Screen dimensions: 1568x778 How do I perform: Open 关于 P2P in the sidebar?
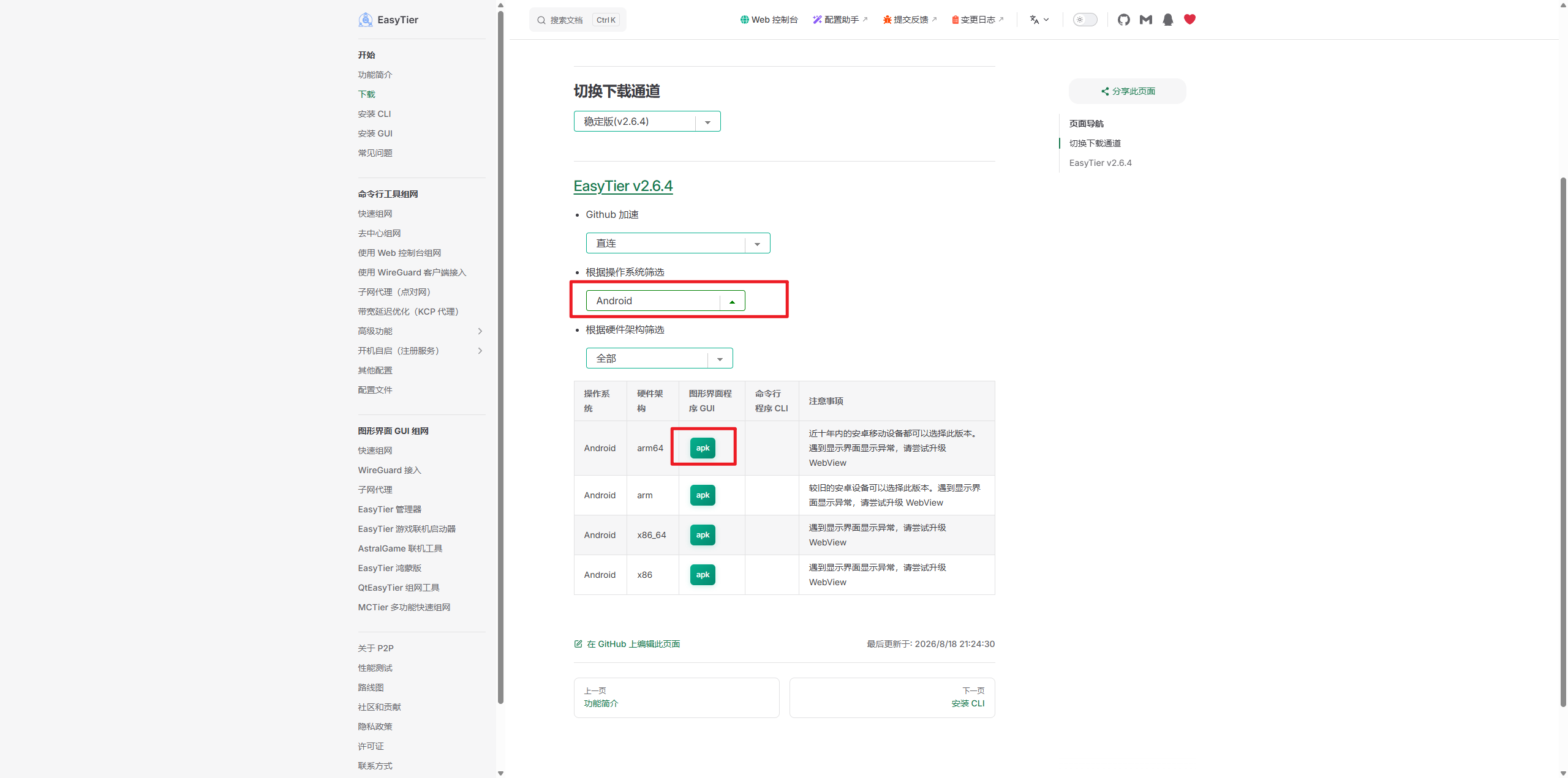(x=375, y=648)
